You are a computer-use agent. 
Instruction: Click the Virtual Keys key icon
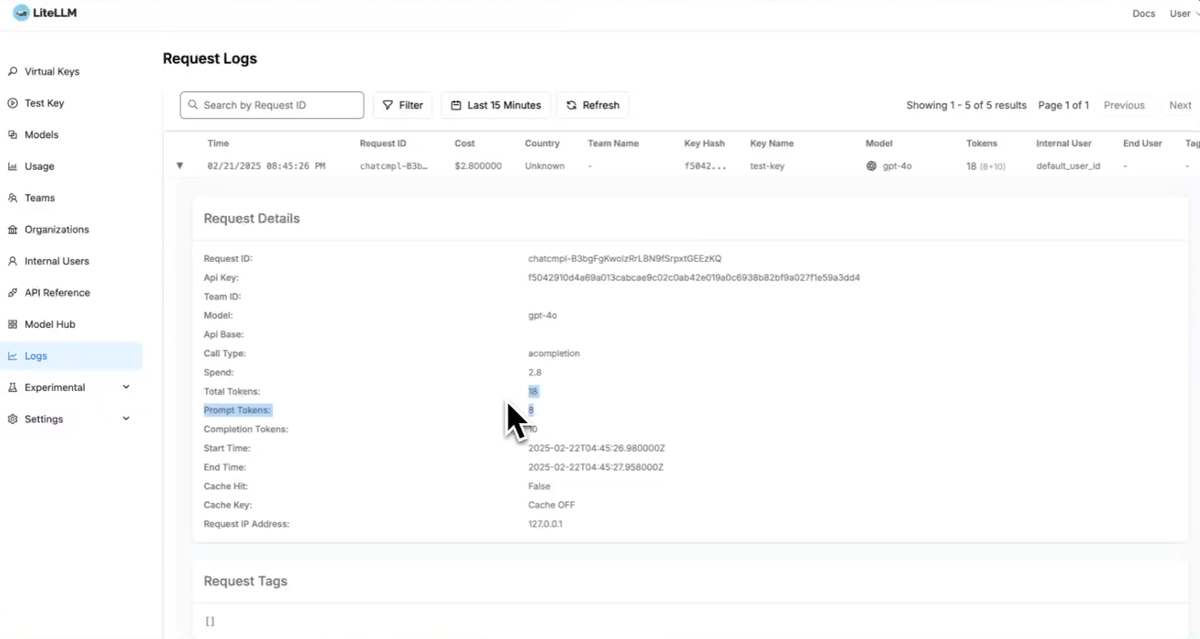click(x=13, y=72)
